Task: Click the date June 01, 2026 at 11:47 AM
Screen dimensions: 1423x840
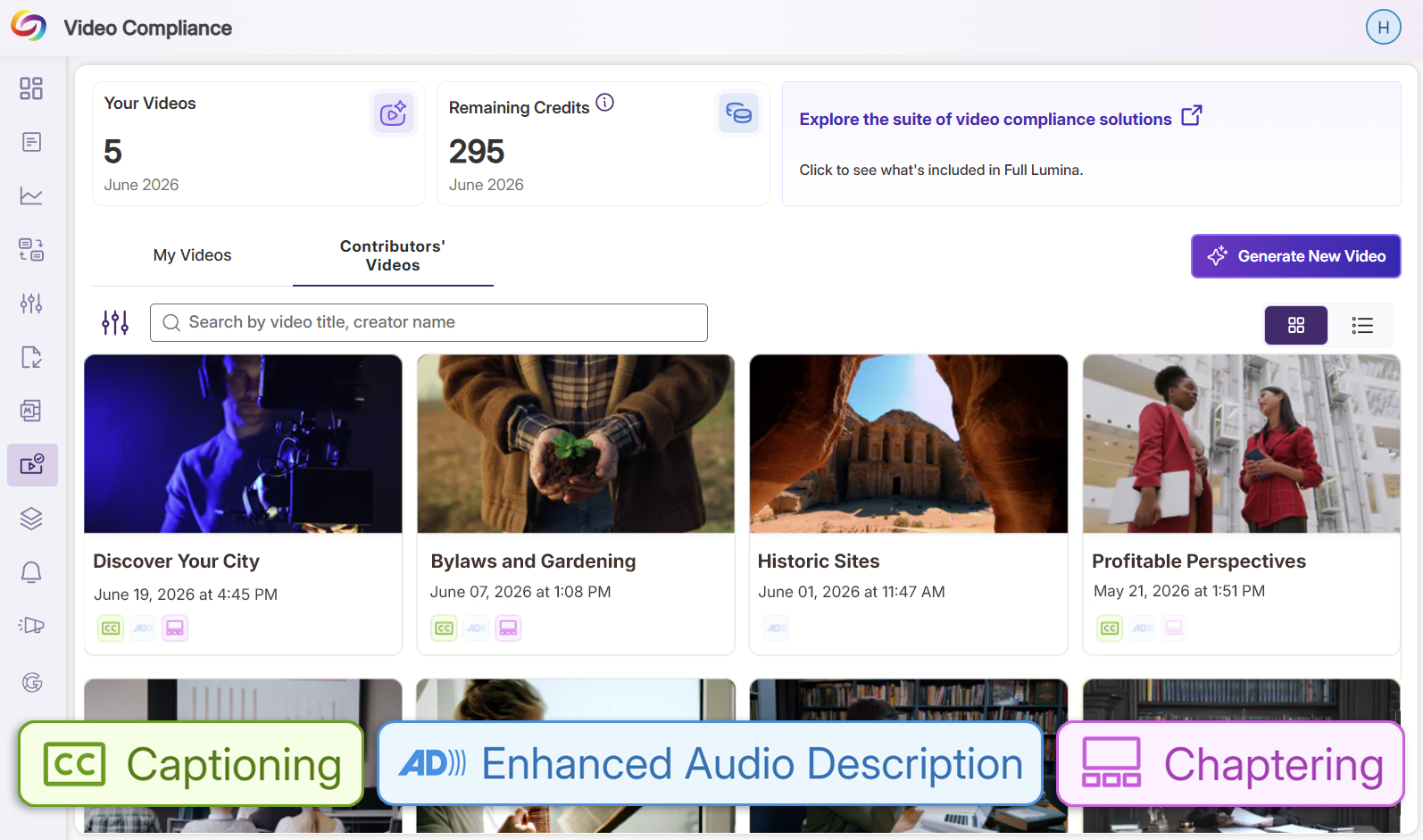Action: [x=852, y=592]
